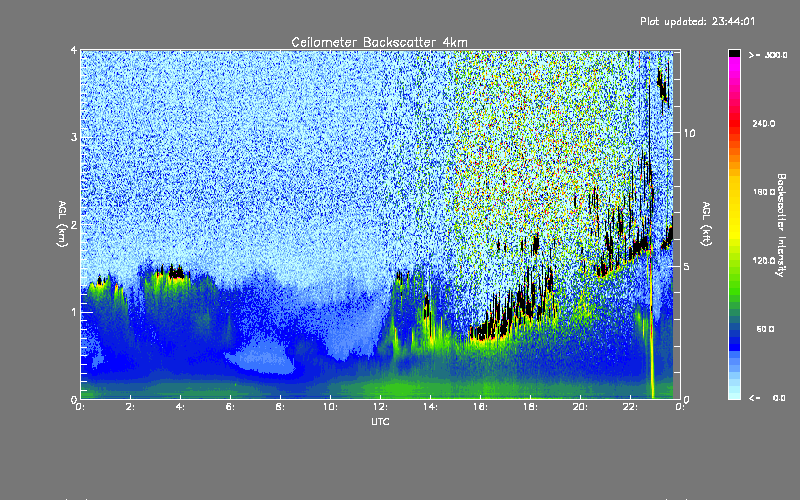Click the '10' tick on the kft axis
The image size is (800, 500).
(x=689, y=133)
